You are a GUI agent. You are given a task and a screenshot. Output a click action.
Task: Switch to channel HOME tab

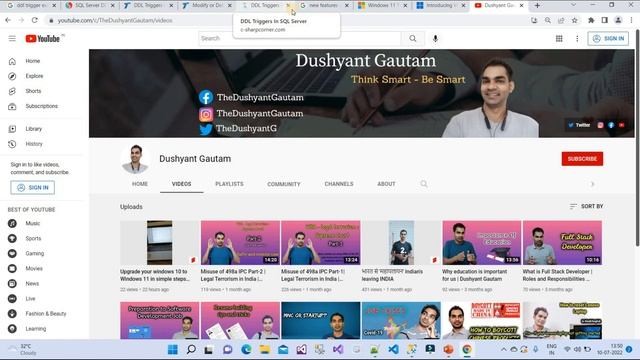click(140, 184)
